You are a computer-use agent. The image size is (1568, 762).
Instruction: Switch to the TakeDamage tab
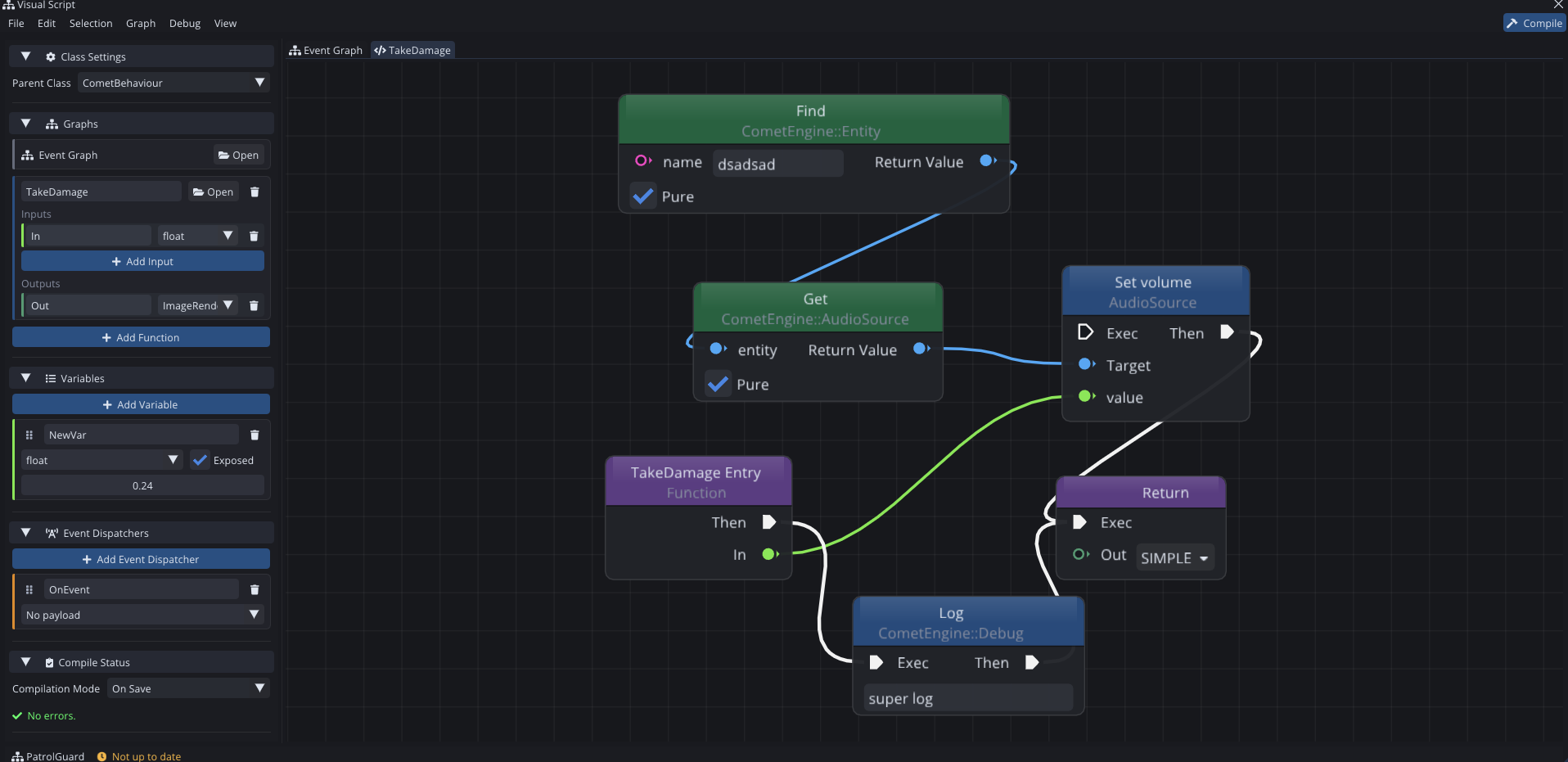(x=412, y=50)
